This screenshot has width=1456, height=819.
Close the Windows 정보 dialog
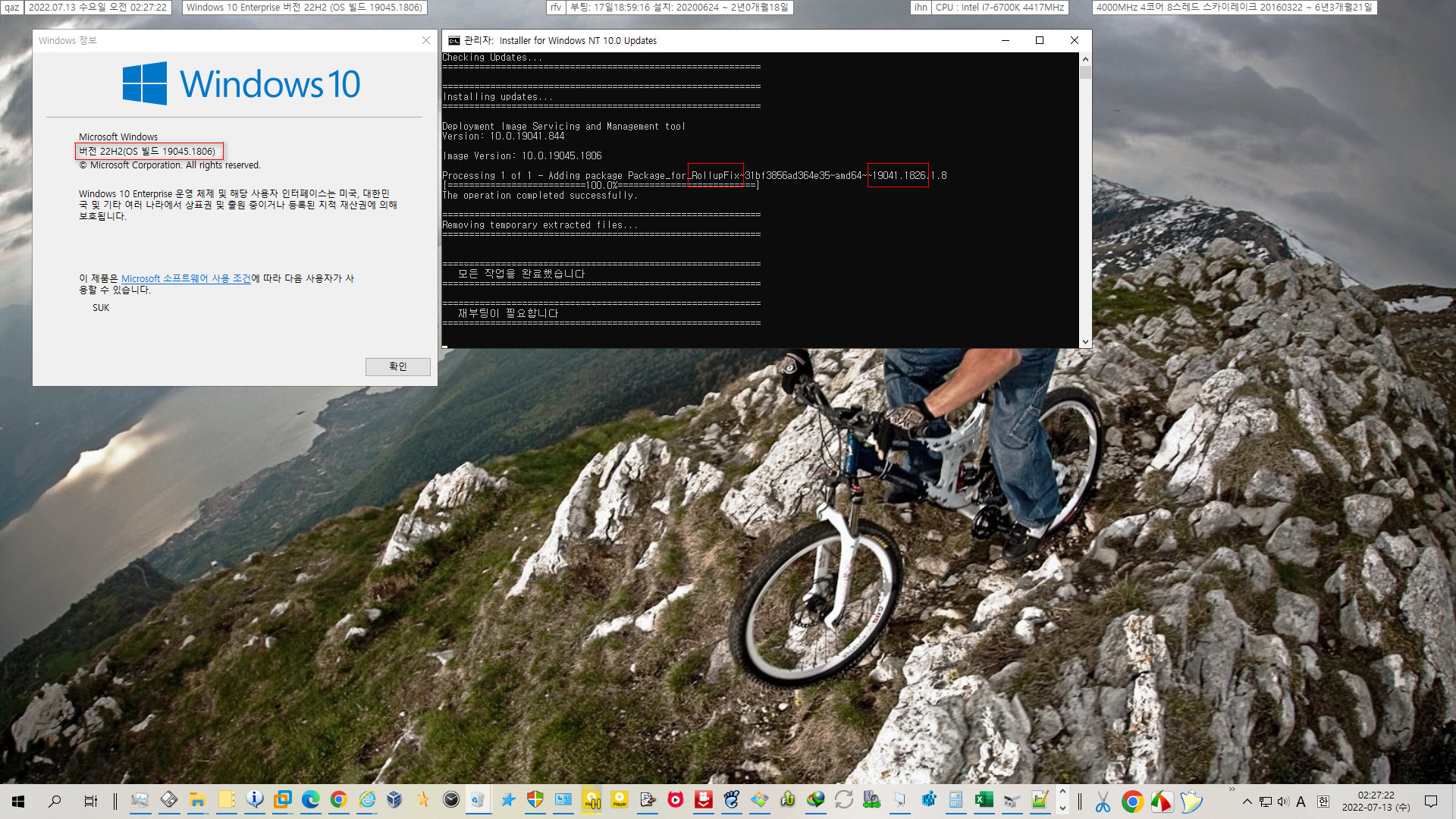[426, 40]
